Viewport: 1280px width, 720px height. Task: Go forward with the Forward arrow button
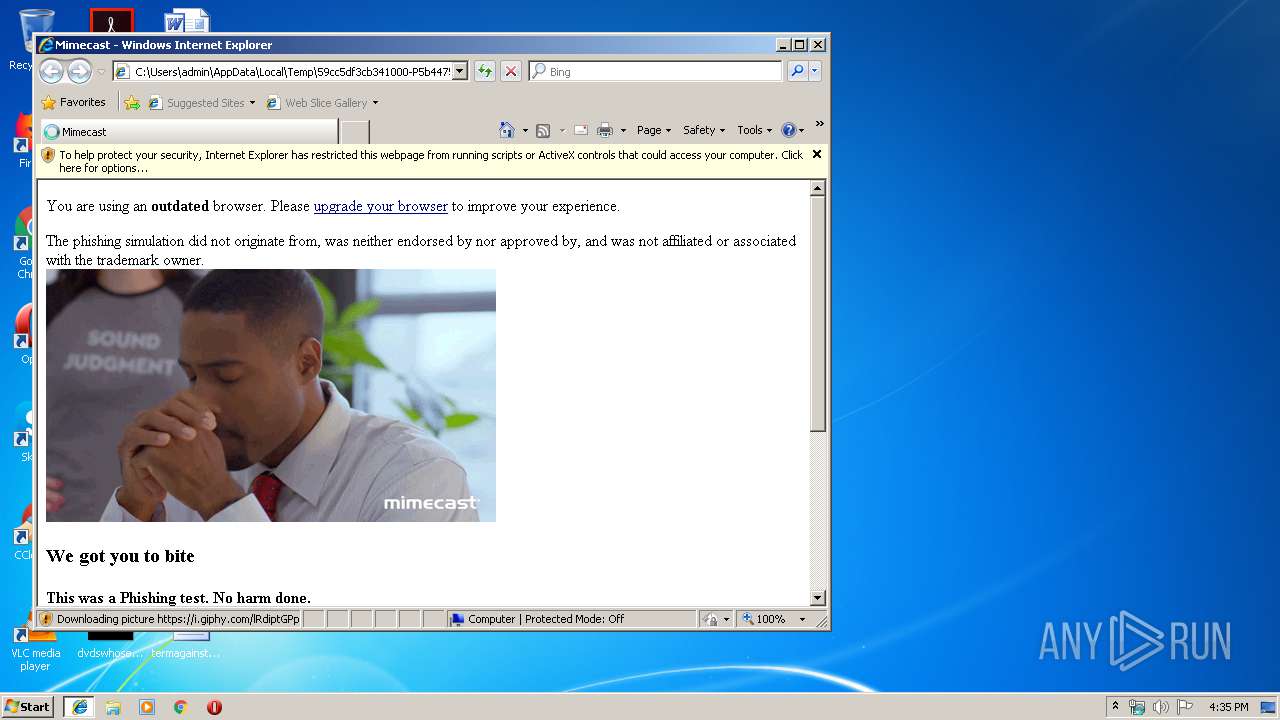pos(79,71)
